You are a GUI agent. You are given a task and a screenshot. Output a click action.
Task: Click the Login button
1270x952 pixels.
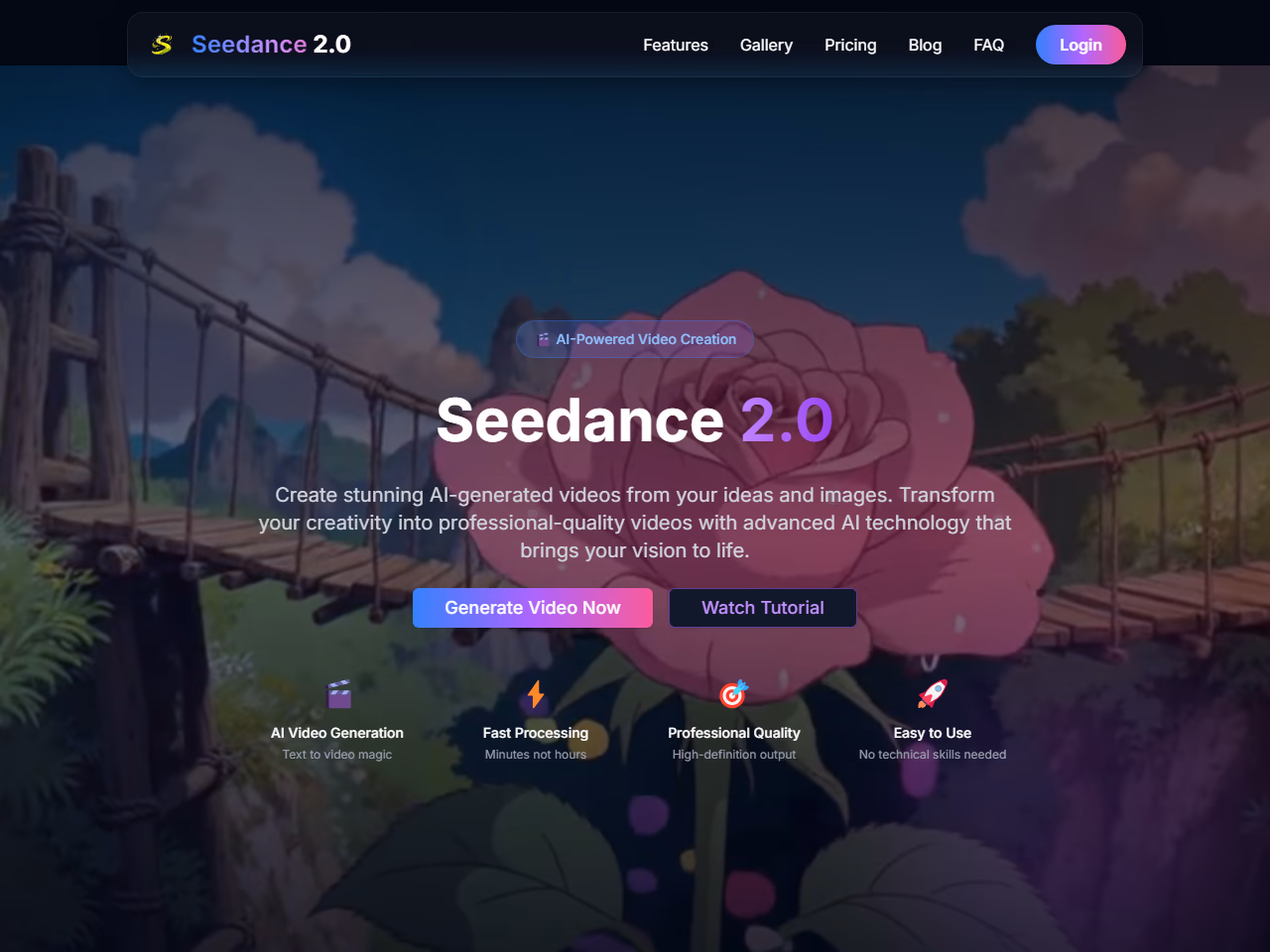tap(1080, 45)
